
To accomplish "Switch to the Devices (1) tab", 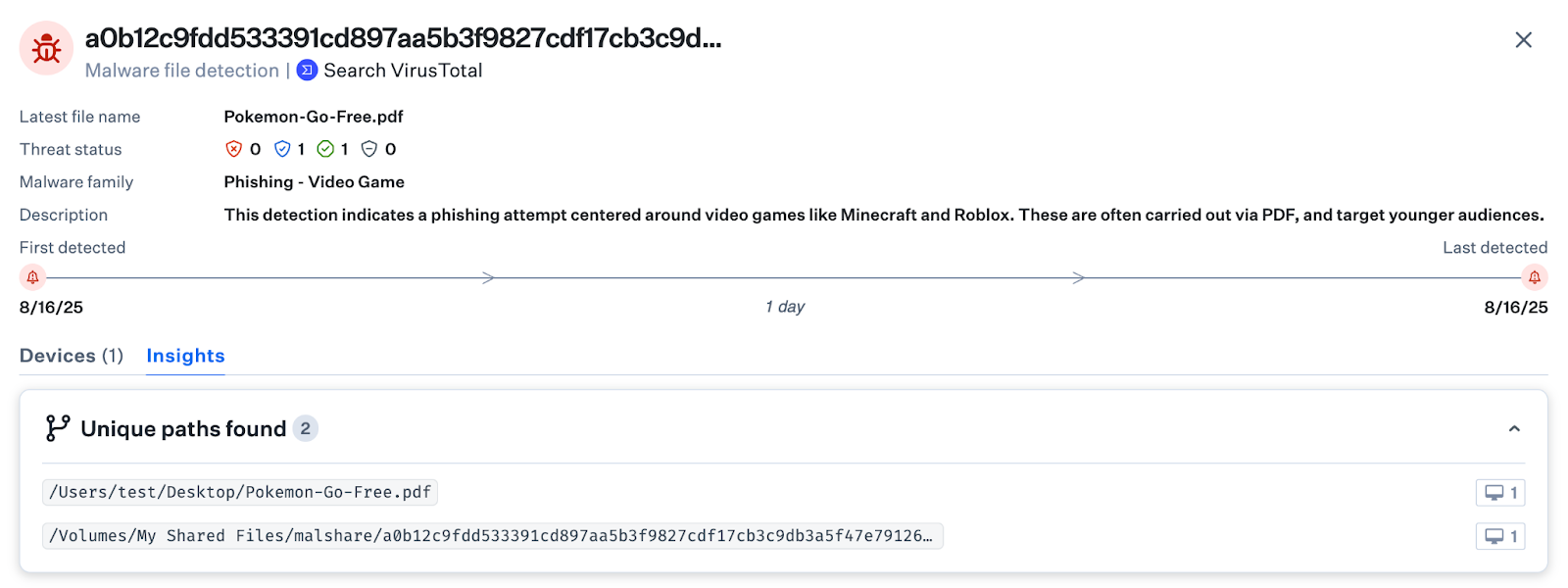I will tap(72, 356).
